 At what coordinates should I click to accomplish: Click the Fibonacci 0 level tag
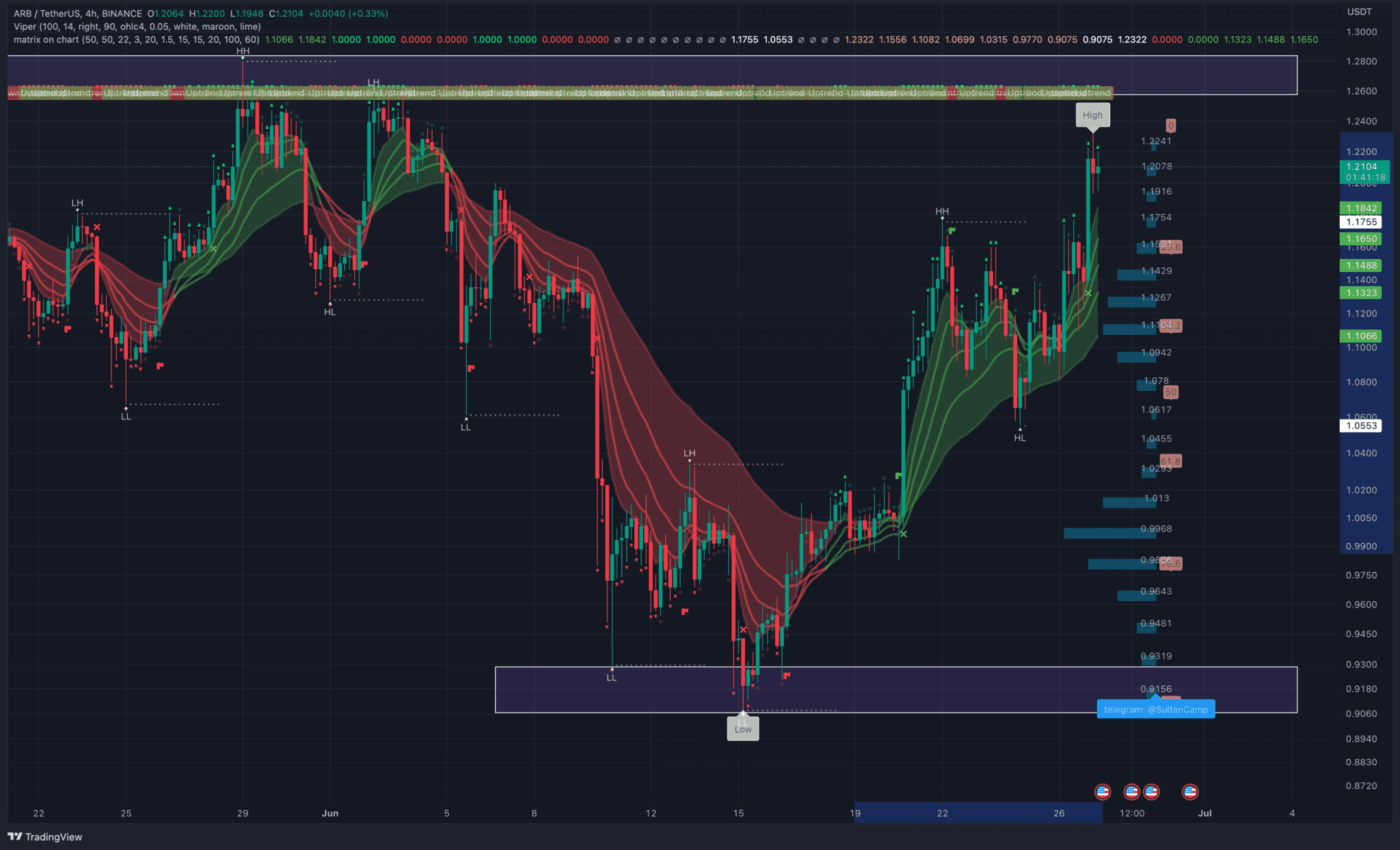pyautogui.click(x=1170, y=126)
